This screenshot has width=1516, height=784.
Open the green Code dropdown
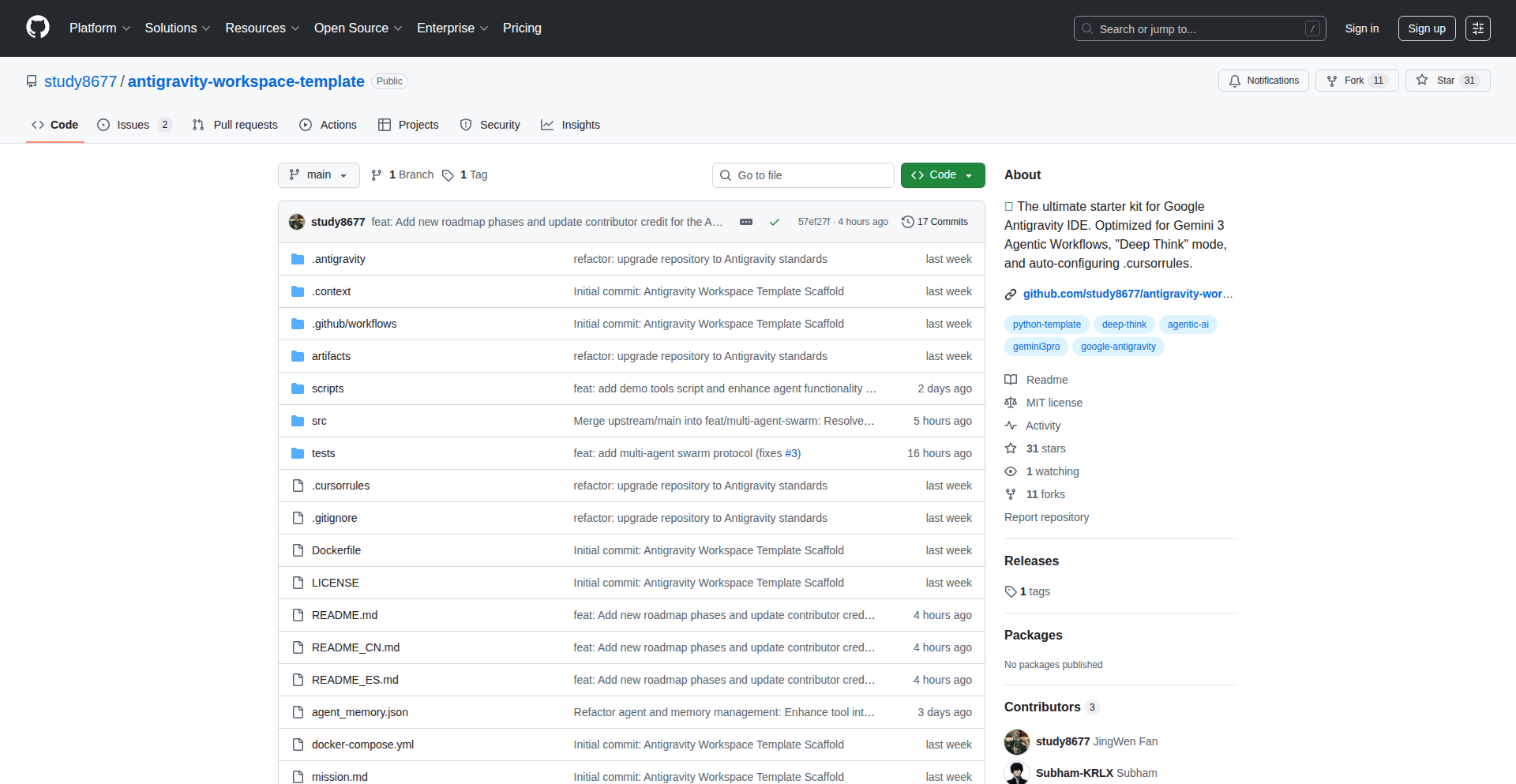click(942, 174)
